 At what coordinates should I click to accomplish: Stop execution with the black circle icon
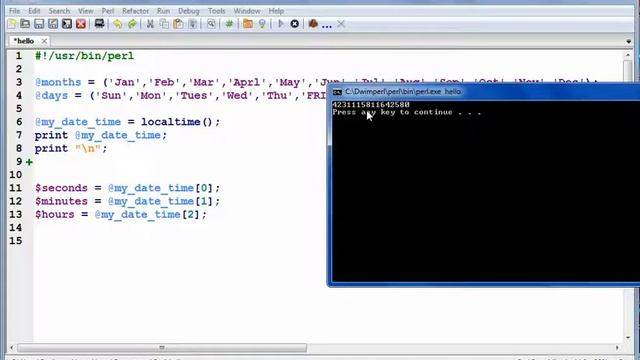pos(294,24)
